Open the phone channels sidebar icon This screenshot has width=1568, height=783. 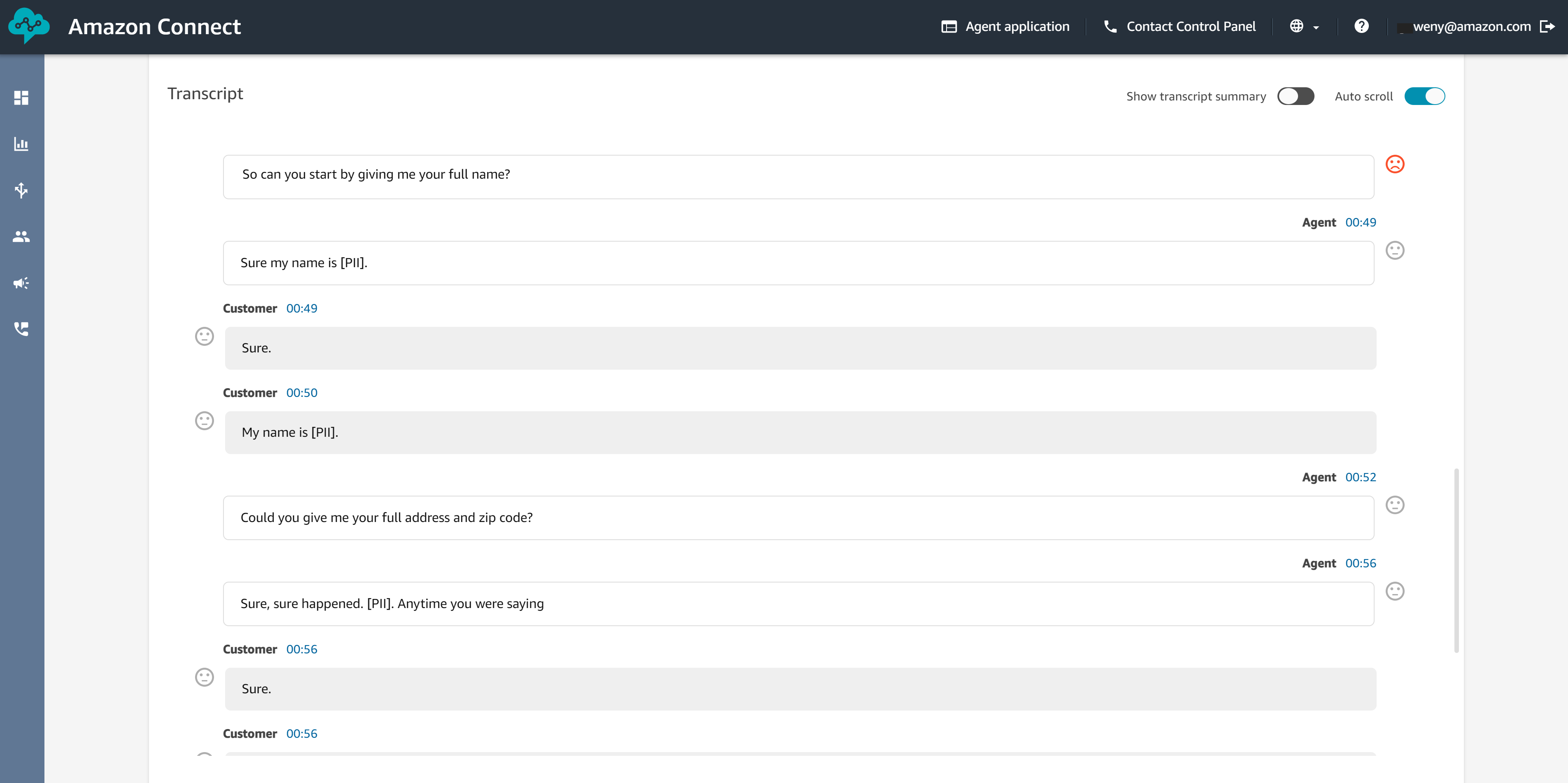click(x=21, y=329)
